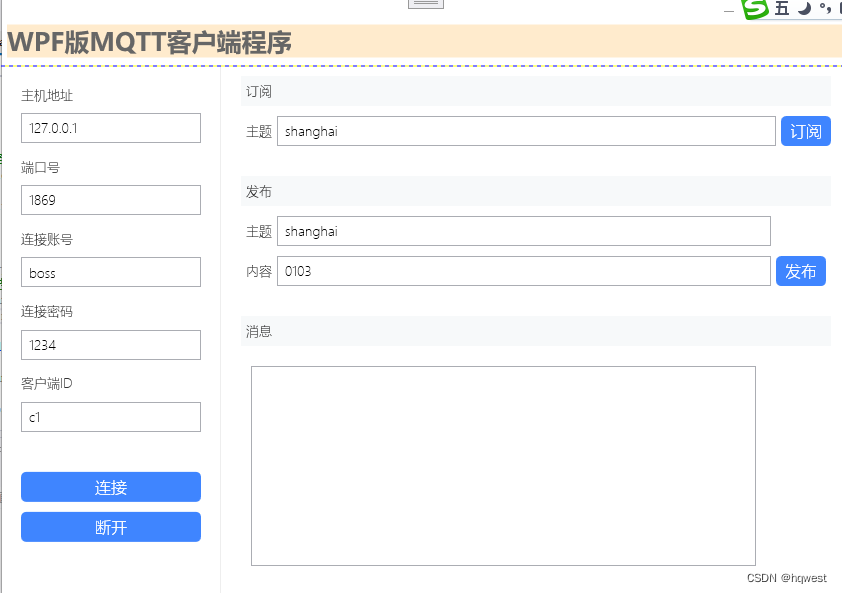Click the 连接密码 password field showing 1234
The width and height of the screenshot is (842, 593).
[110, 344]
